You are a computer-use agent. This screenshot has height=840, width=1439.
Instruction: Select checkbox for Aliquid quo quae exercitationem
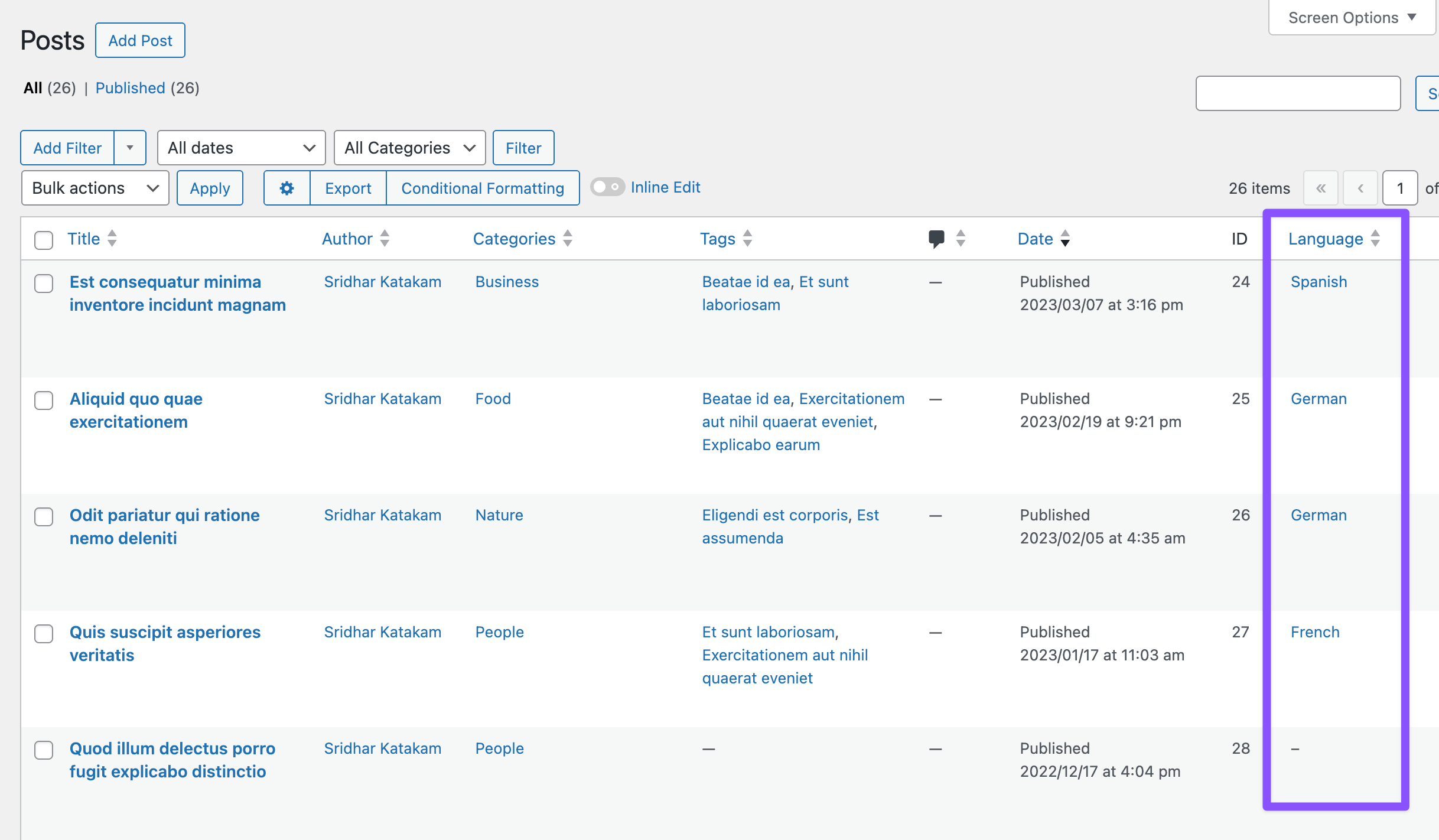tap(44, 400)
